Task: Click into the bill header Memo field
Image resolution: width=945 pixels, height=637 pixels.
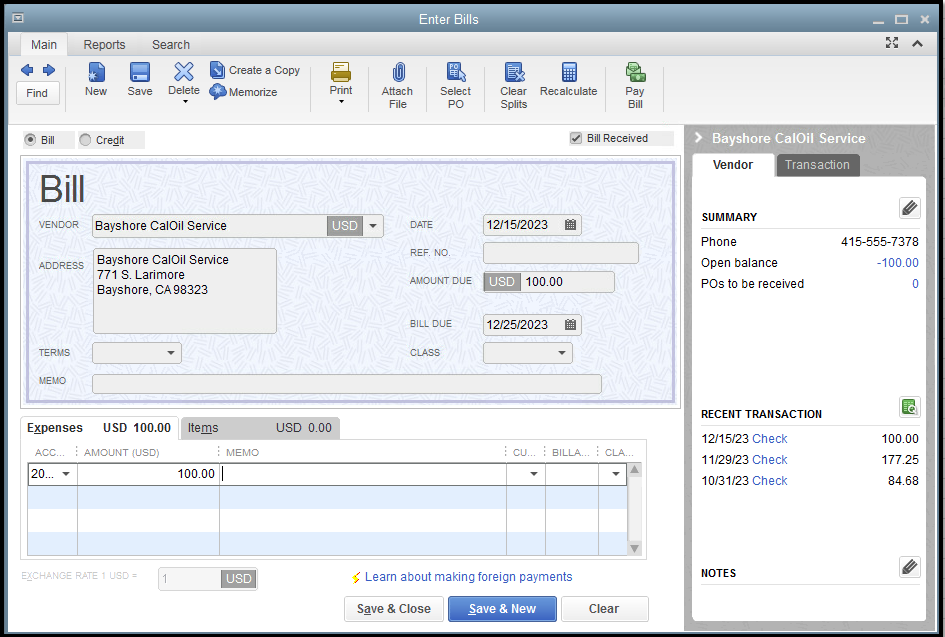Action: click(x=347, y=384)
